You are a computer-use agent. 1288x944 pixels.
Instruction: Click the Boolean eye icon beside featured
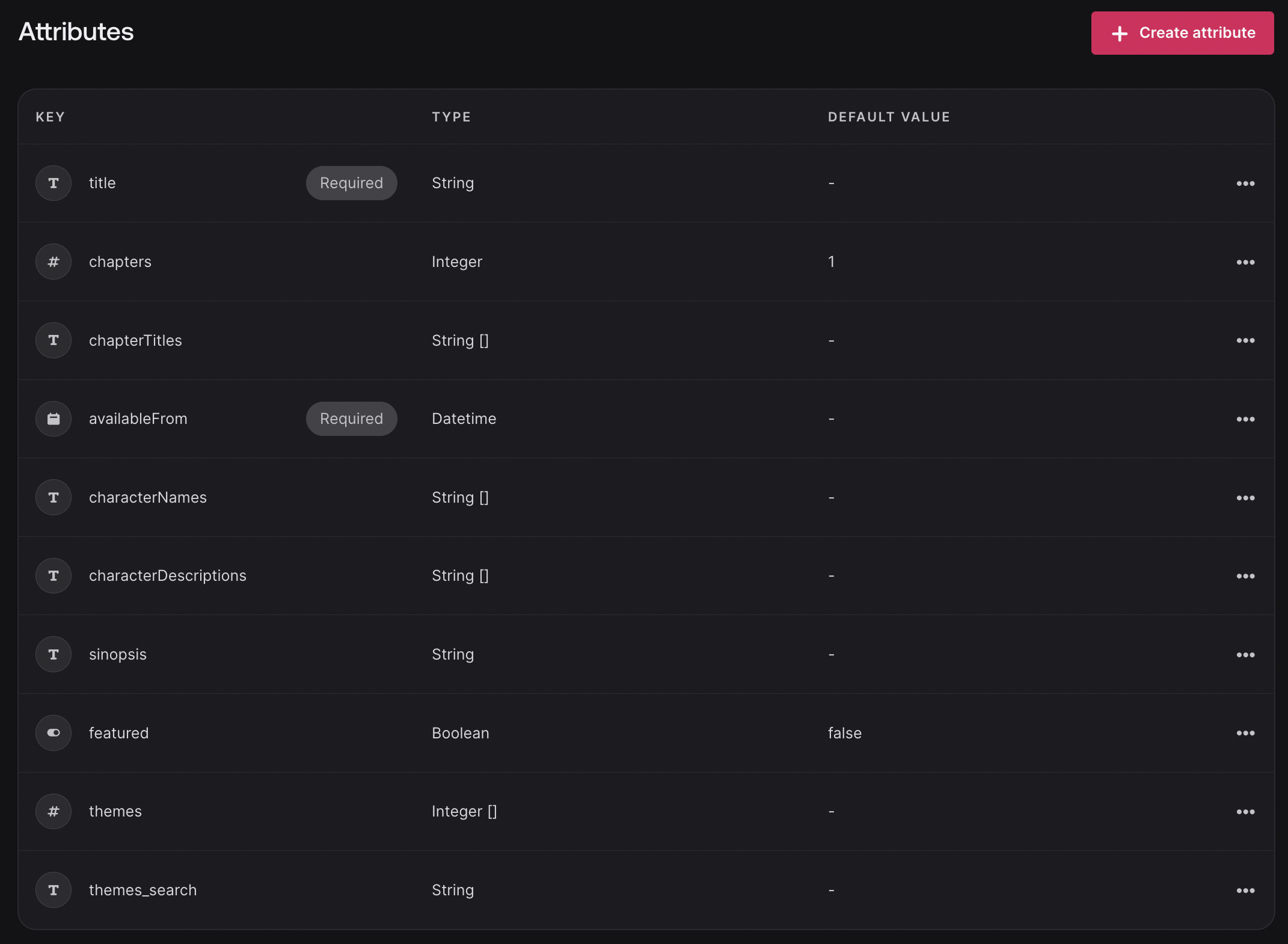tap(53, 733)
